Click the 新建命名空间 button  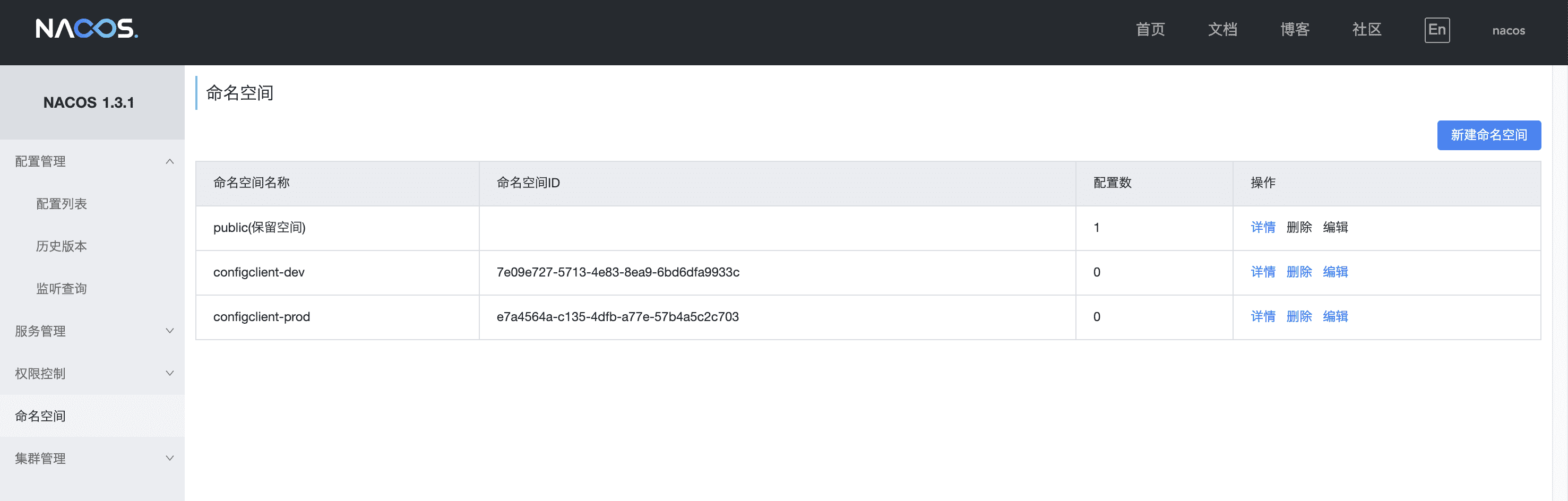point(1488,135)
